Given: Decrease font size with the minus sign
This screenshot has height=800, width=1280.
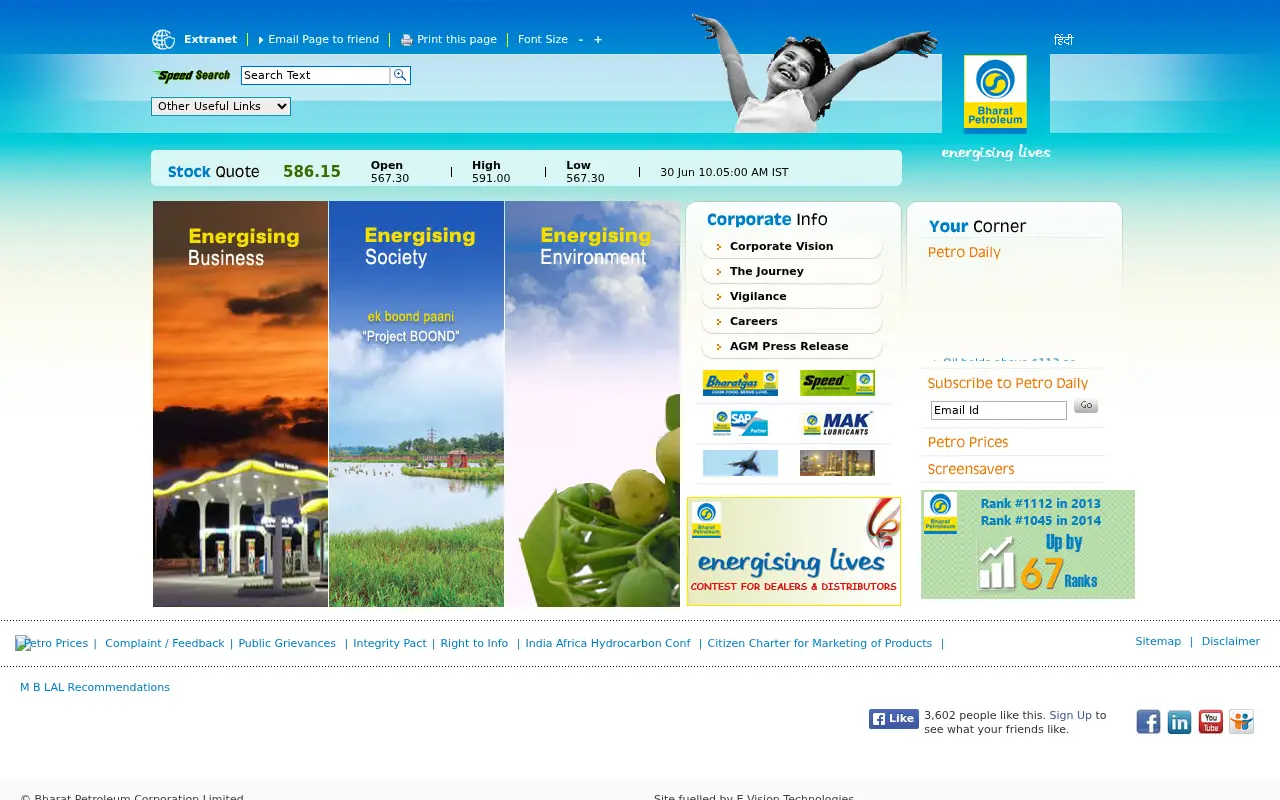Looking at the screenshot, I should tap(581, 40).
